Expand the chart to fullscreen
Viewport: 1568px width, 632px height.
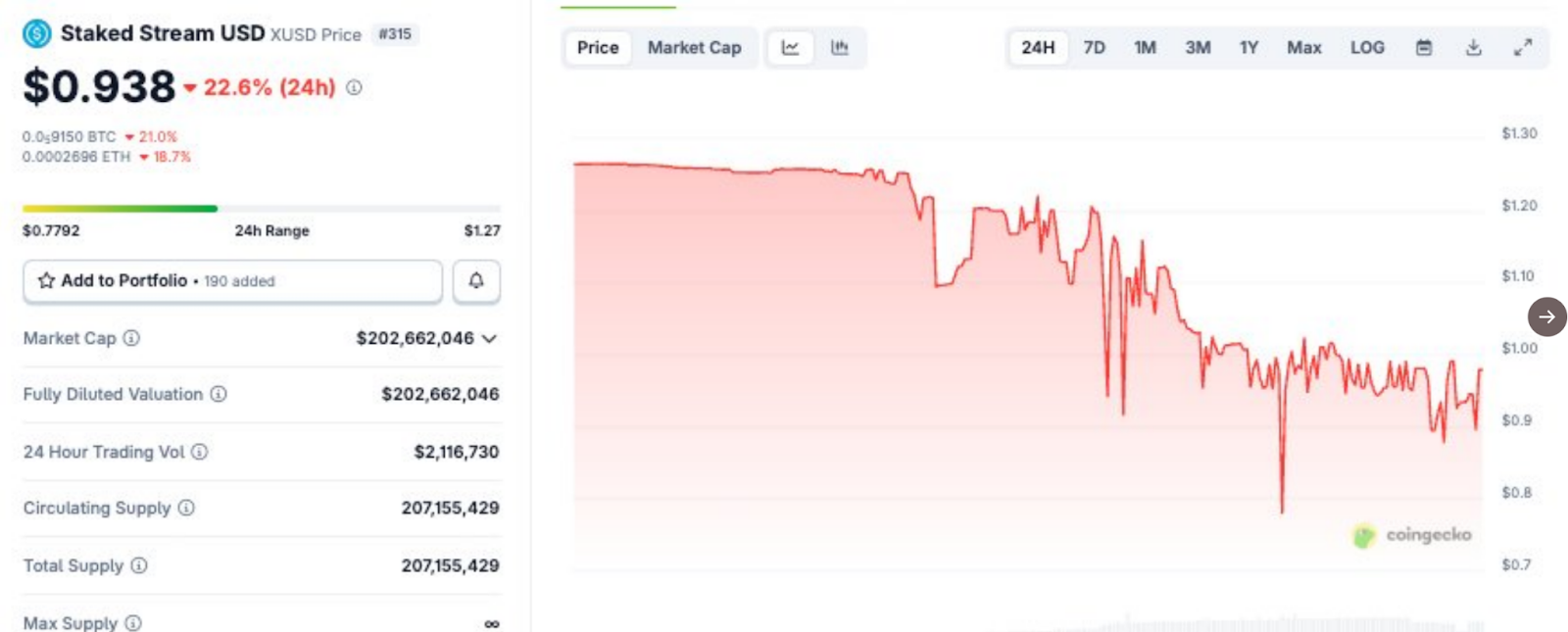coord(1522,48)
